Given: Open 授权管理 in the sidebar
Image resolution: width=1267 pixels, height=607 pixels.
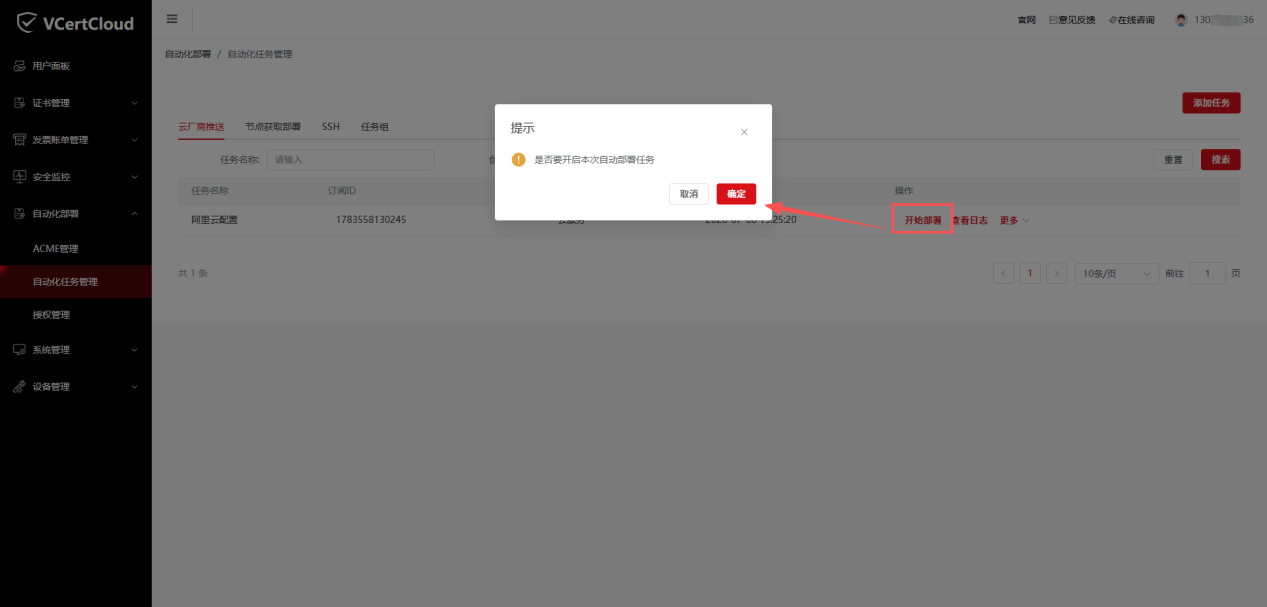Looking at the screenshot, I should [52, 315].
